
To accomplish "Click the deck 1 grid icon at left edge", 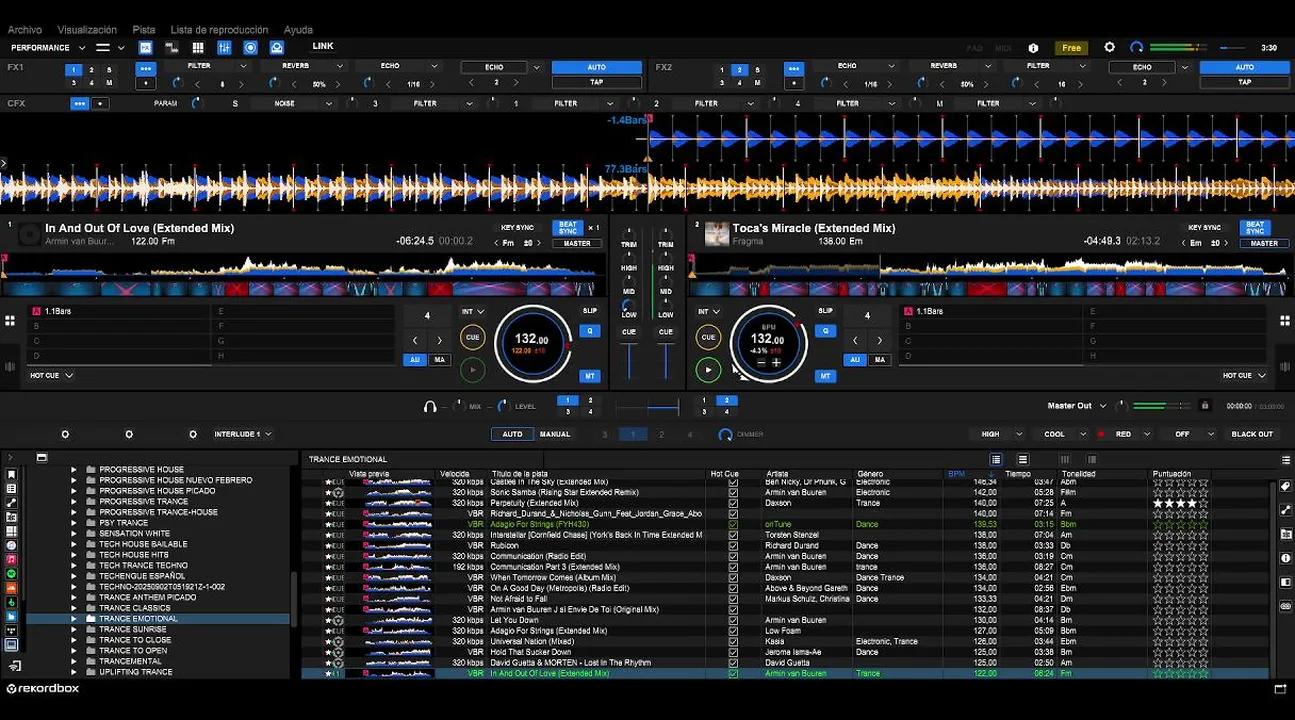I will click(x=10, y=321).
